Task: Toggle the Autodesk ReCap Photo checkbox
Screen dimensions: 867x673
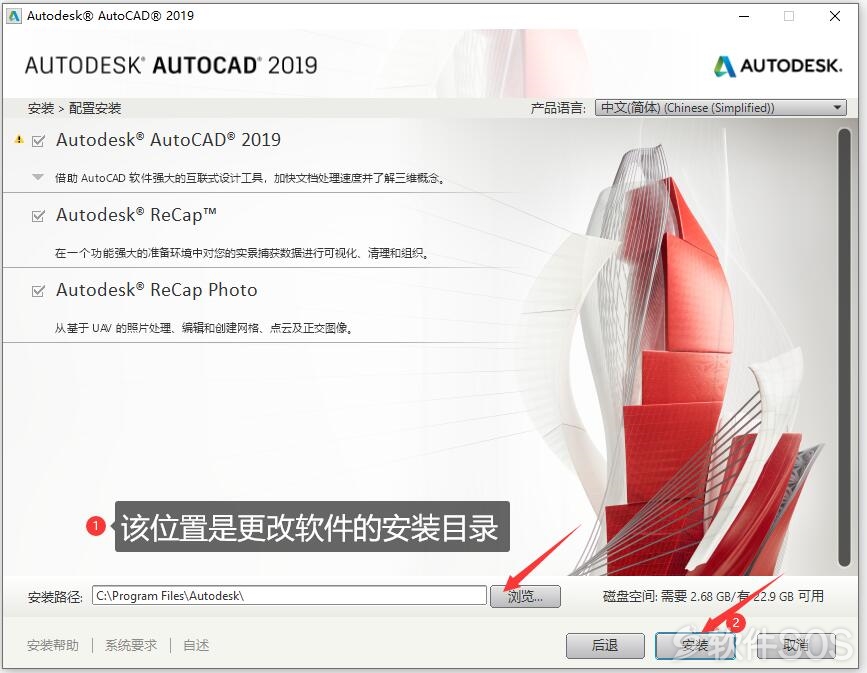Action: pos(38,291)
